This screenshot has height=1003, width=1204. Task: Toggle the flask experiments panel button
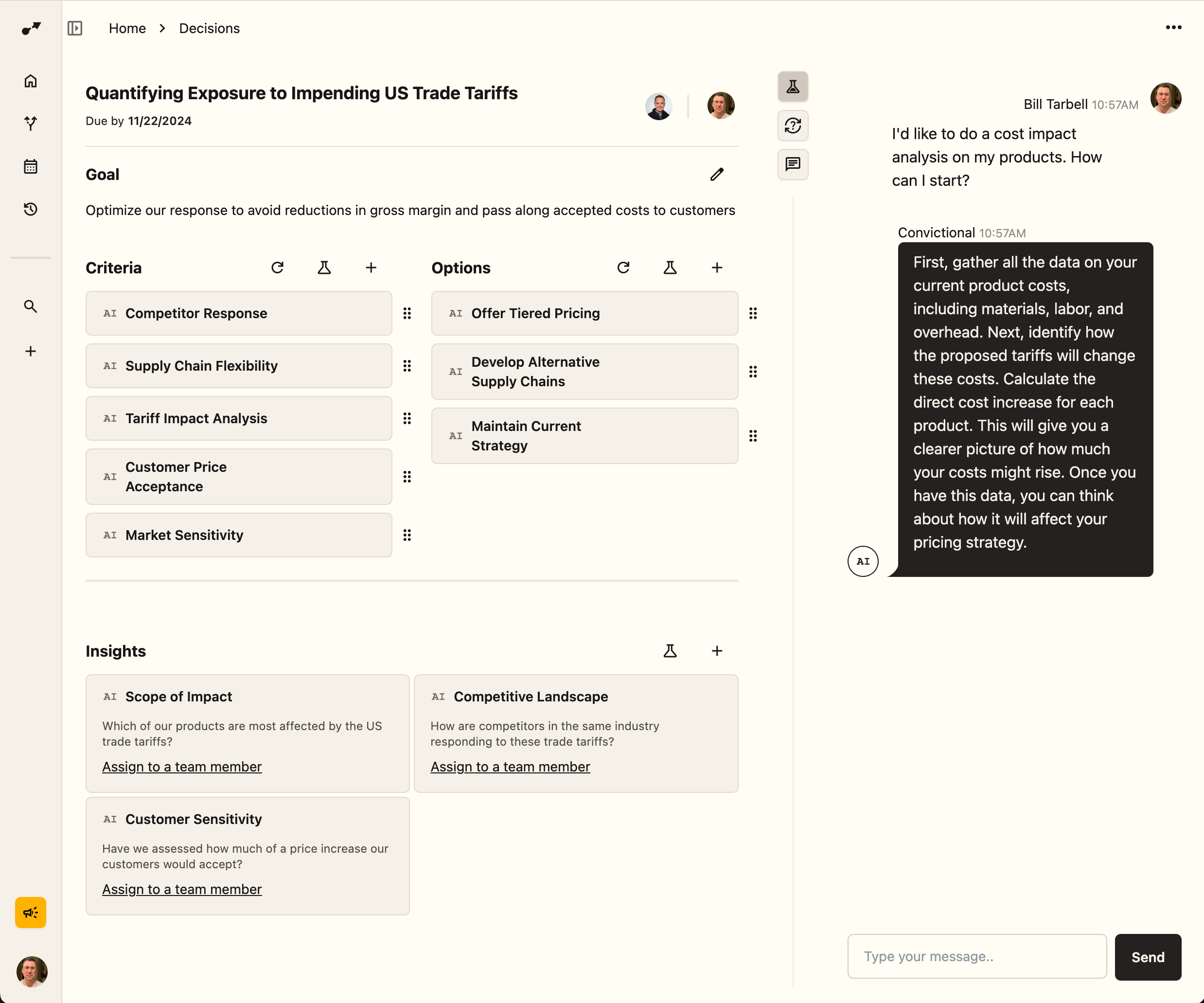click(x=793, y=87)
